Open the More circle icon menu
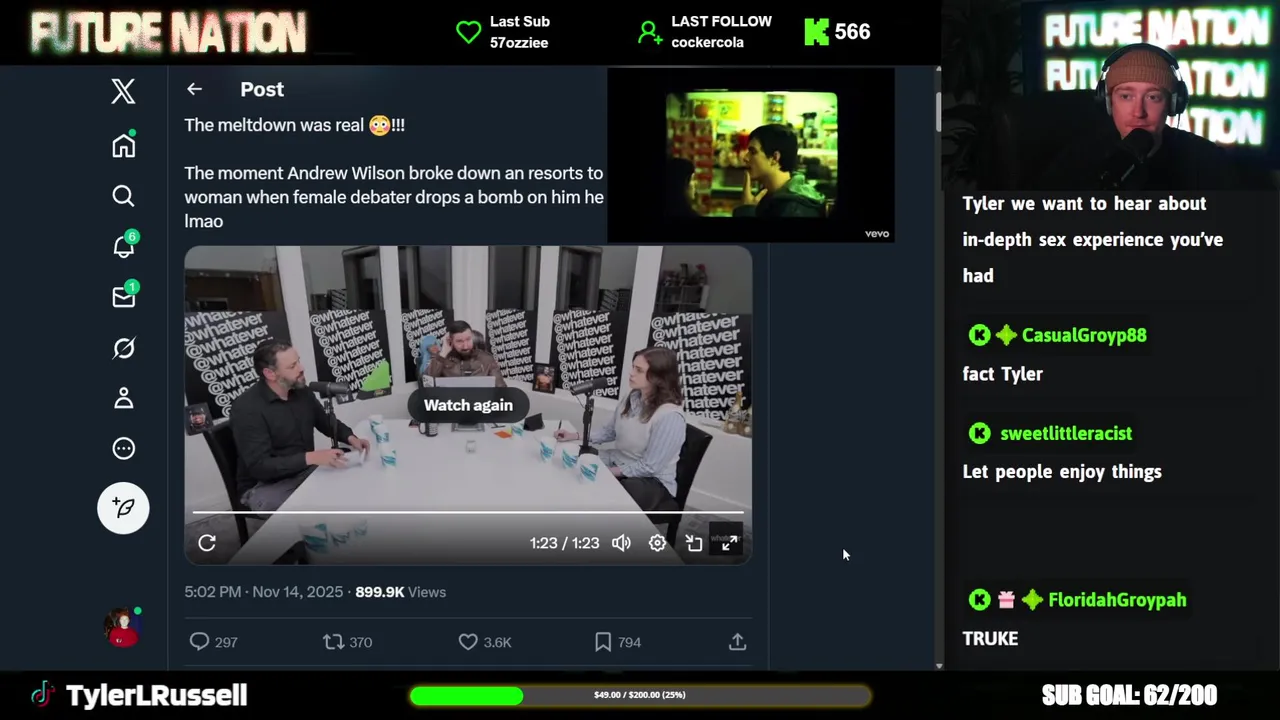This screenshot has width=1280, height=720. [x=123, y=448]
